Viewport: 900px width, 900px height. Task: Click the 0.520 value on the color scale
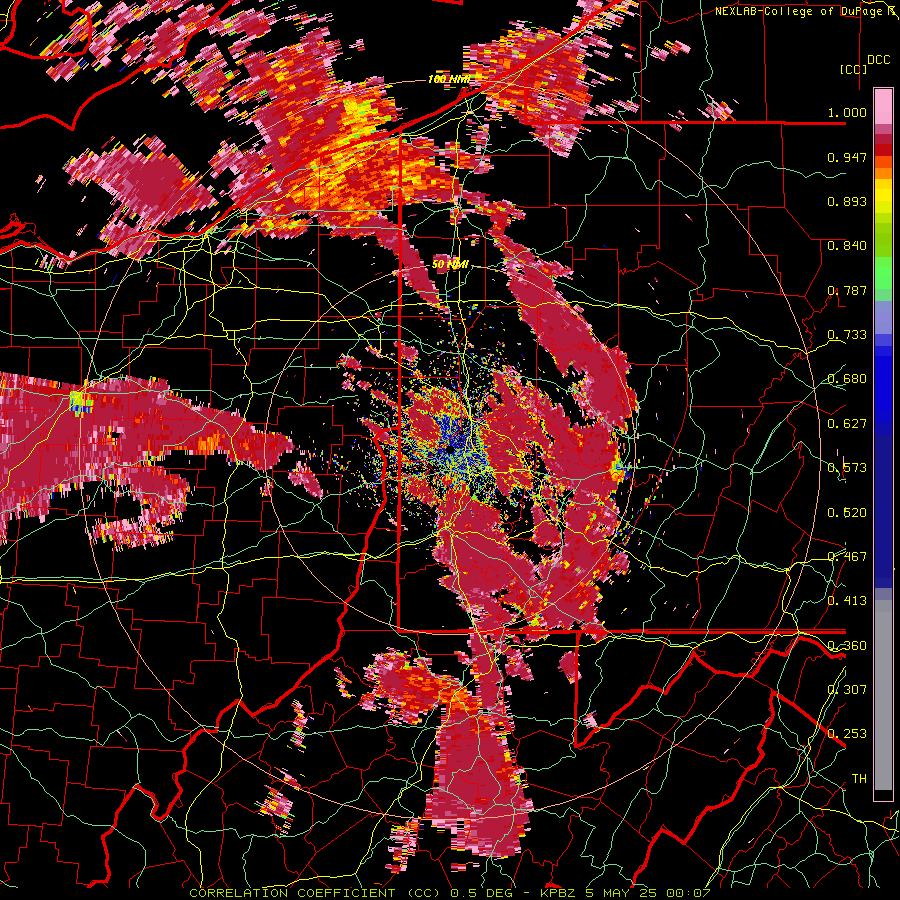(847, 512)
